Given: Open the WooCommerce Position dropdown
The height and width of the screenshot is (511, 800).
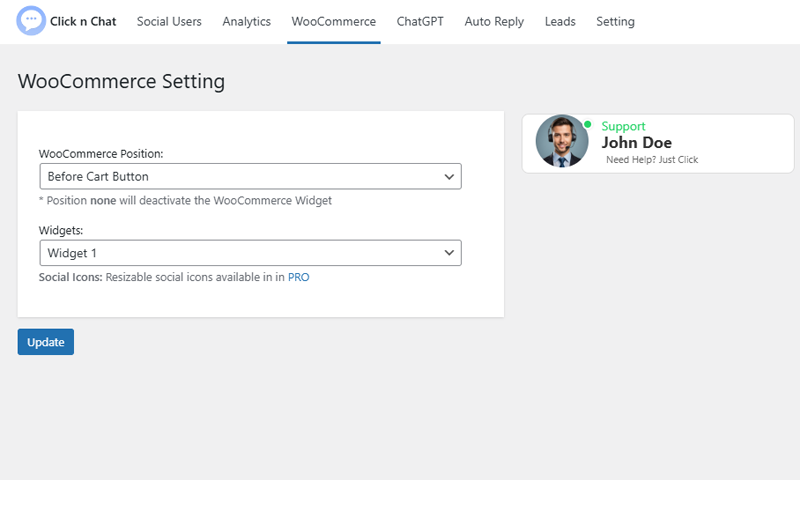Looking at the screenshot, I should (250, 177).
